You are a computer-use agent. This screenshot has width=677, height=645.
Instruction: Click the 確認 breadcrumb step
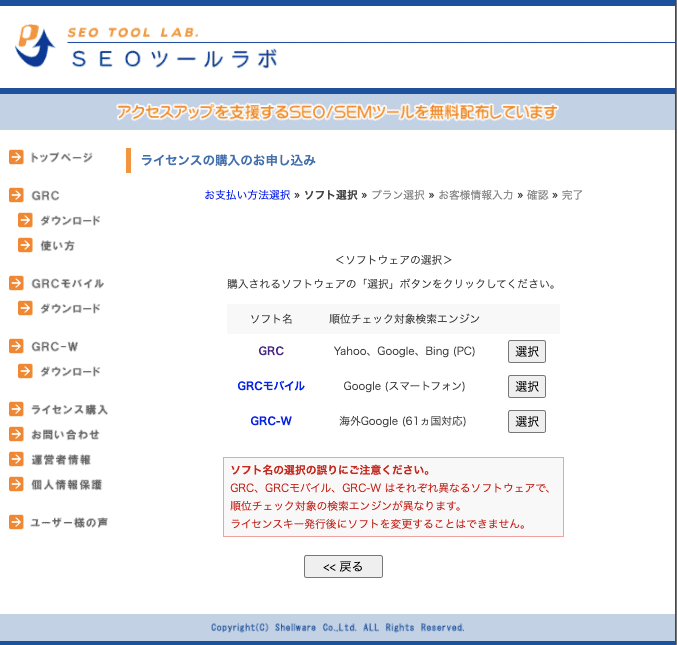coord(538,195)
